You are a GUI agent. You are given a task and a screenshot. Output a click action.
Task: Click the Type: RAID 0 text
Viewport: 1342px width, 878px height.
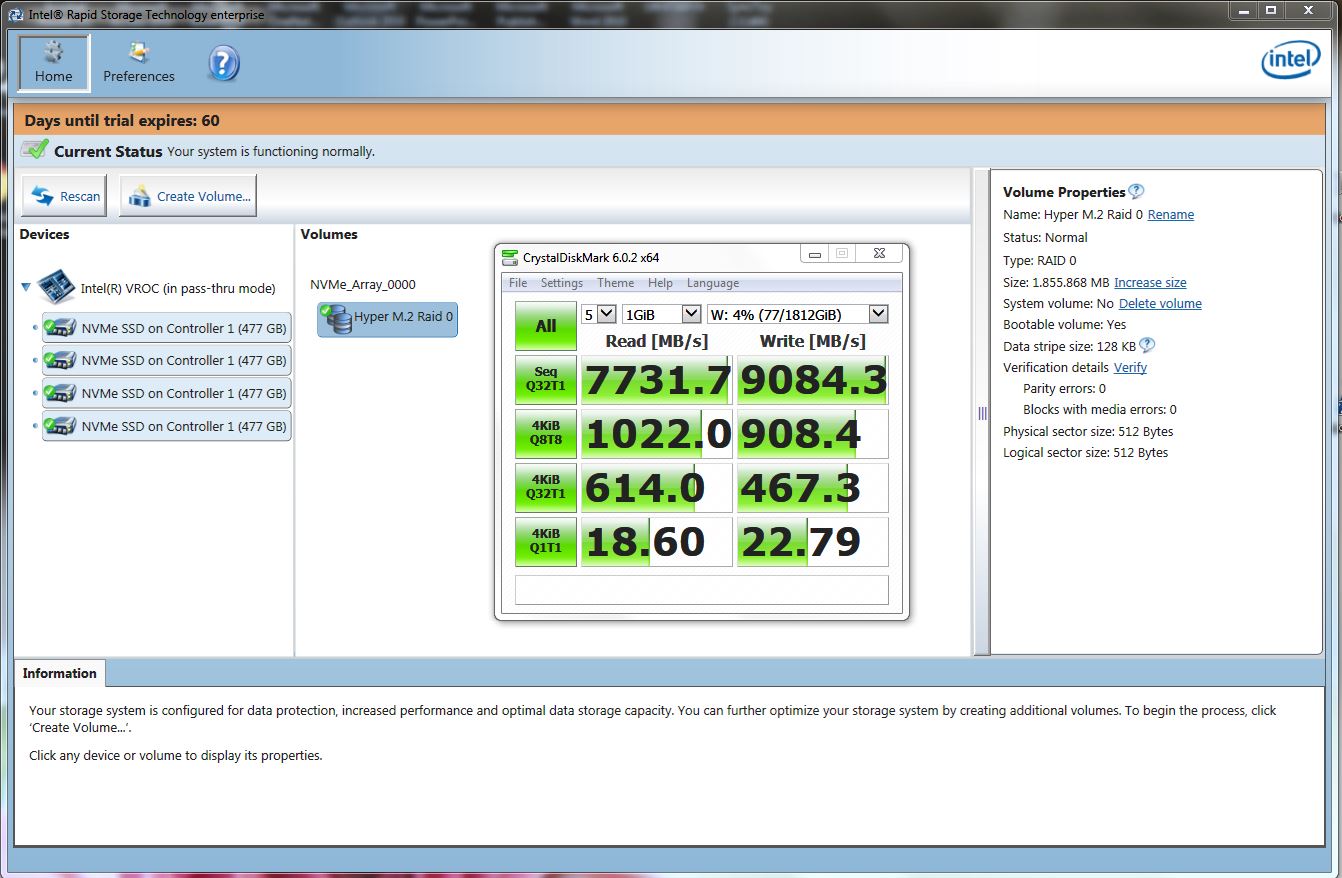pos(1040,260)
